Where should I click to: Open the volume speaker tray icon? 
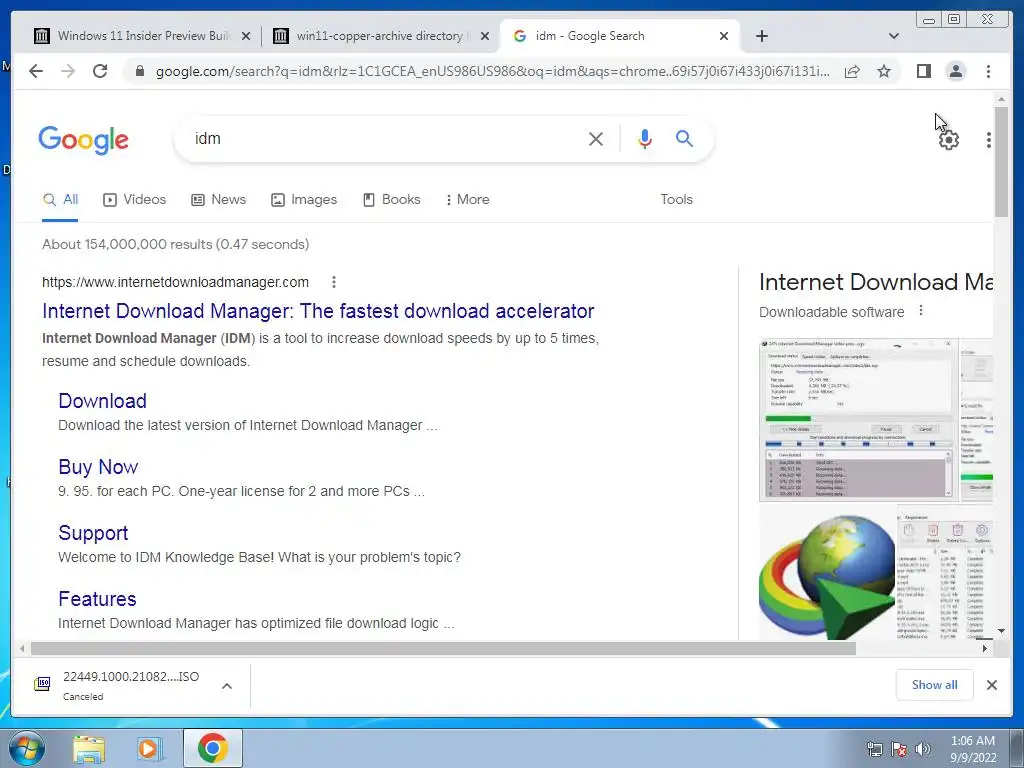(923, 749)
